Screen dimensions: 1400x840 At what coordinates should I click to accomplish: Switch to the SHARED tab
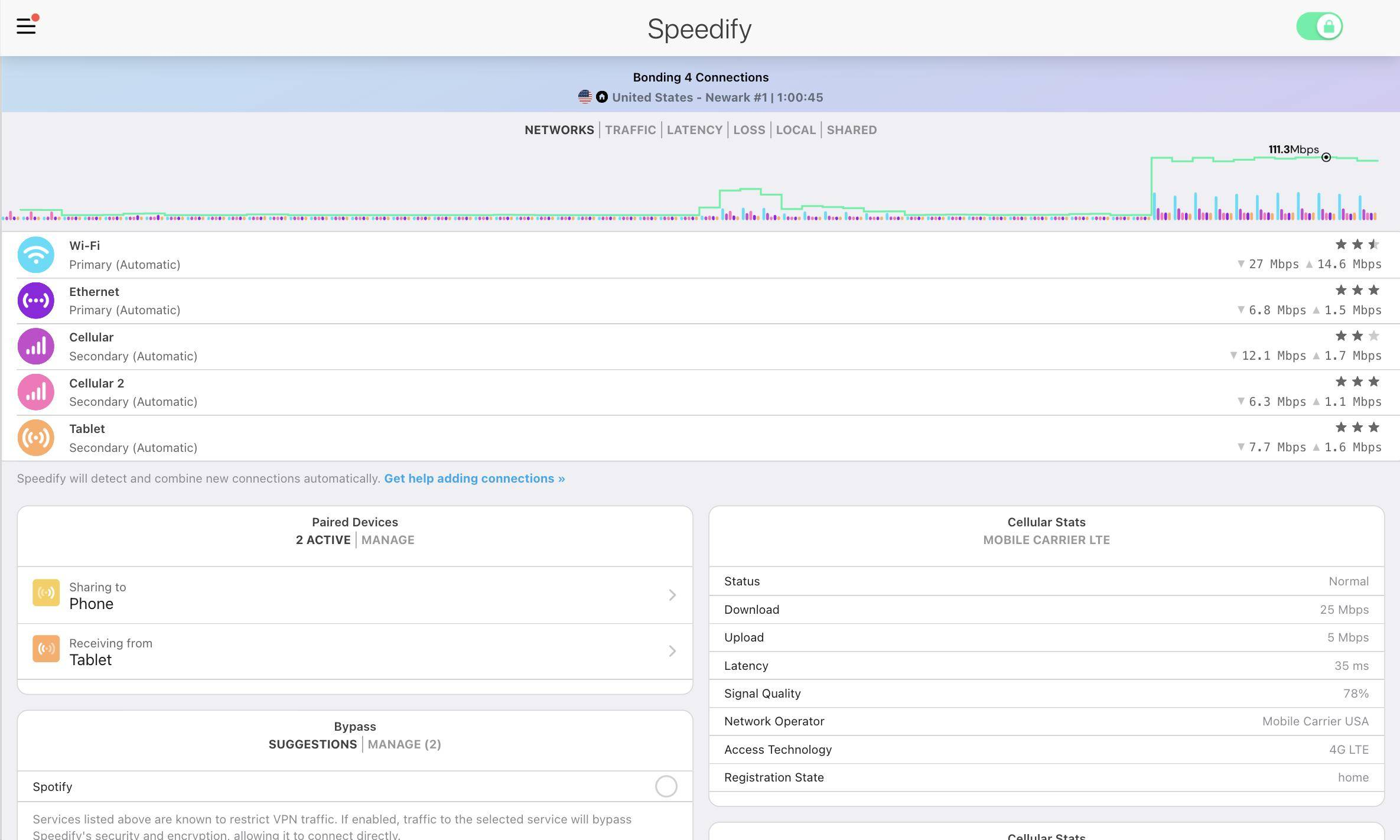pyautogui.click(x=852, y=130)
